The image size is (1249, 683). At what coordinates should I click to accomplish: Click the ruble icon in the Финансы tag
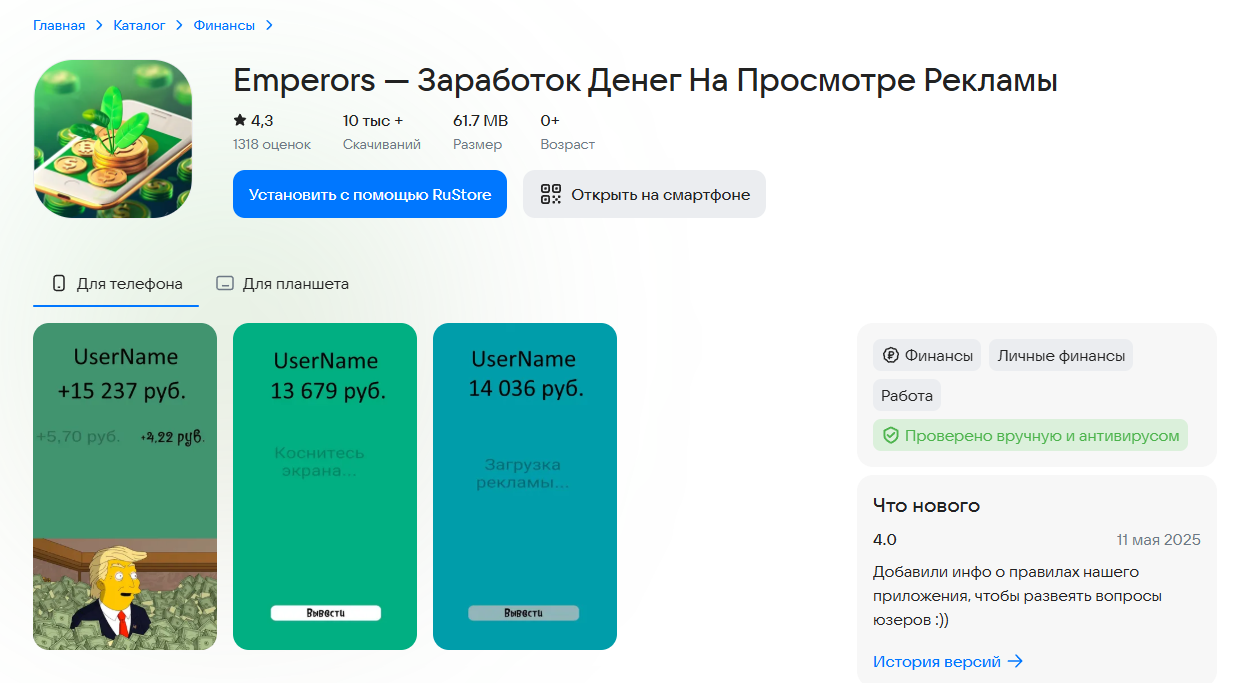click(x=889, y=353)
